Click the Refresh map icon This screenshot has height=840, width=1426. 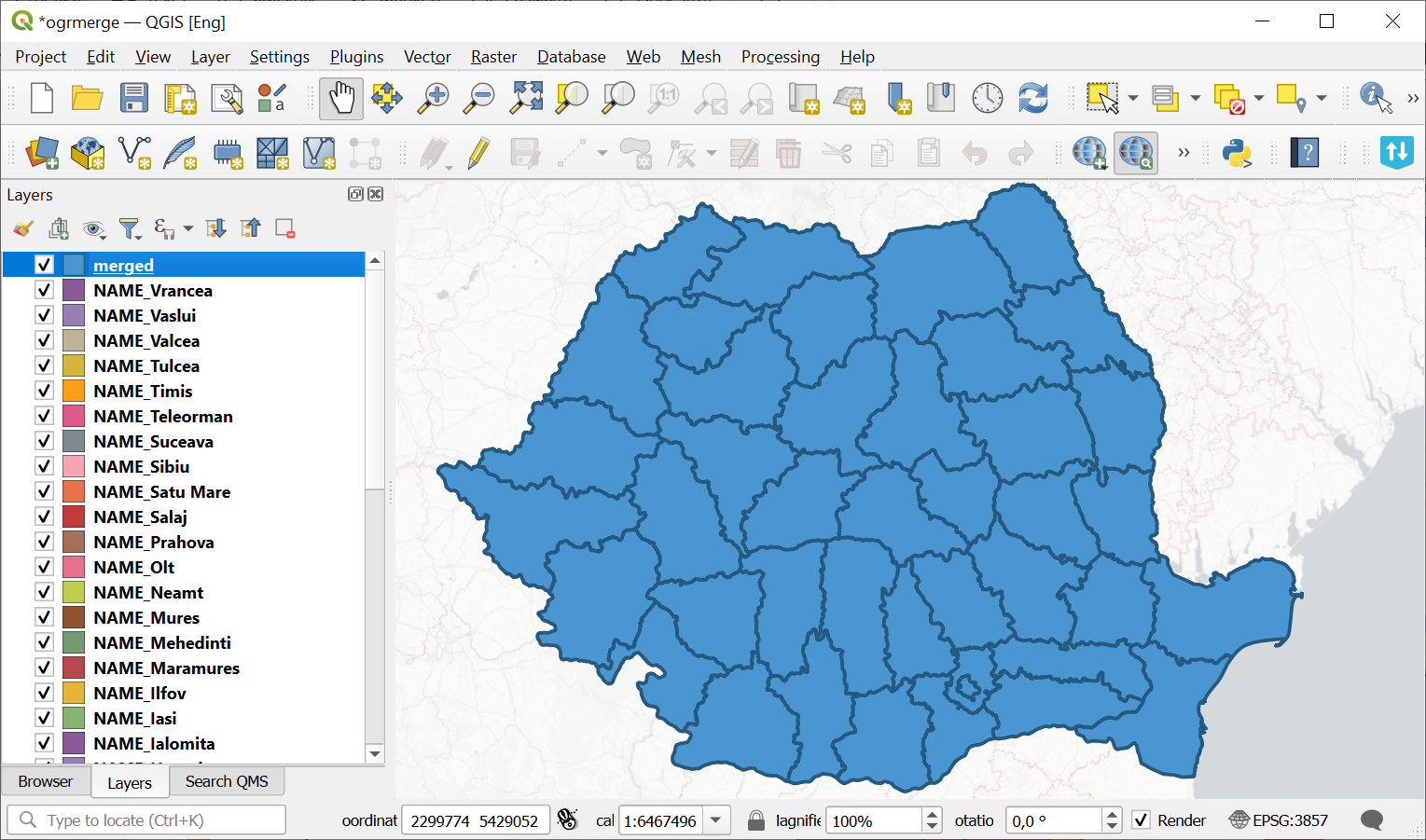click(1033, 98)
